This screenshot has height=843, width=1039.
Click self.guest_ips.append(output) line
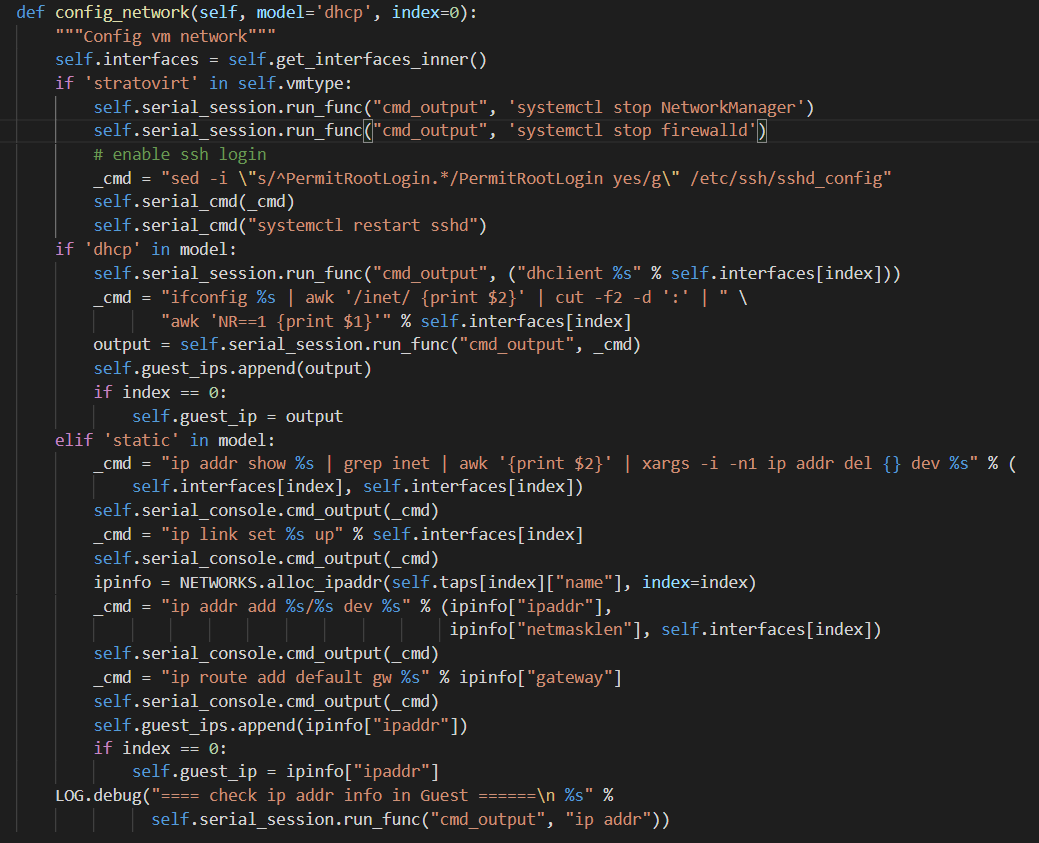click(233, 368)
